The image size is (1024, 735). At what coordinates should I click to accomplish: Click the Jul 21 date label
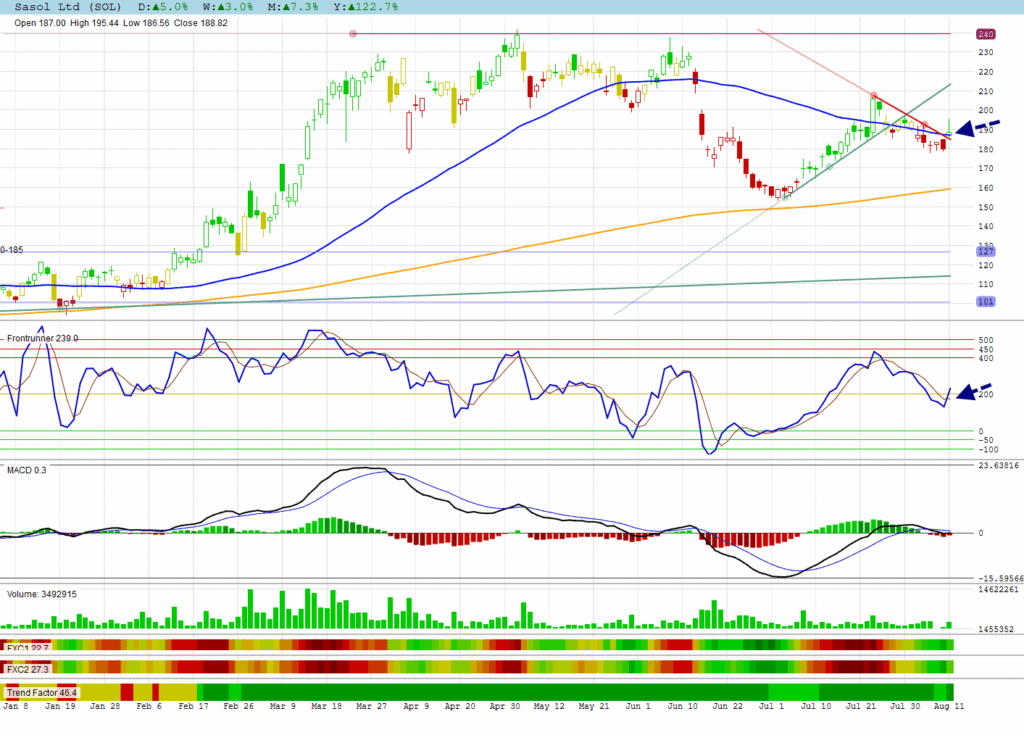pos(861,706)
